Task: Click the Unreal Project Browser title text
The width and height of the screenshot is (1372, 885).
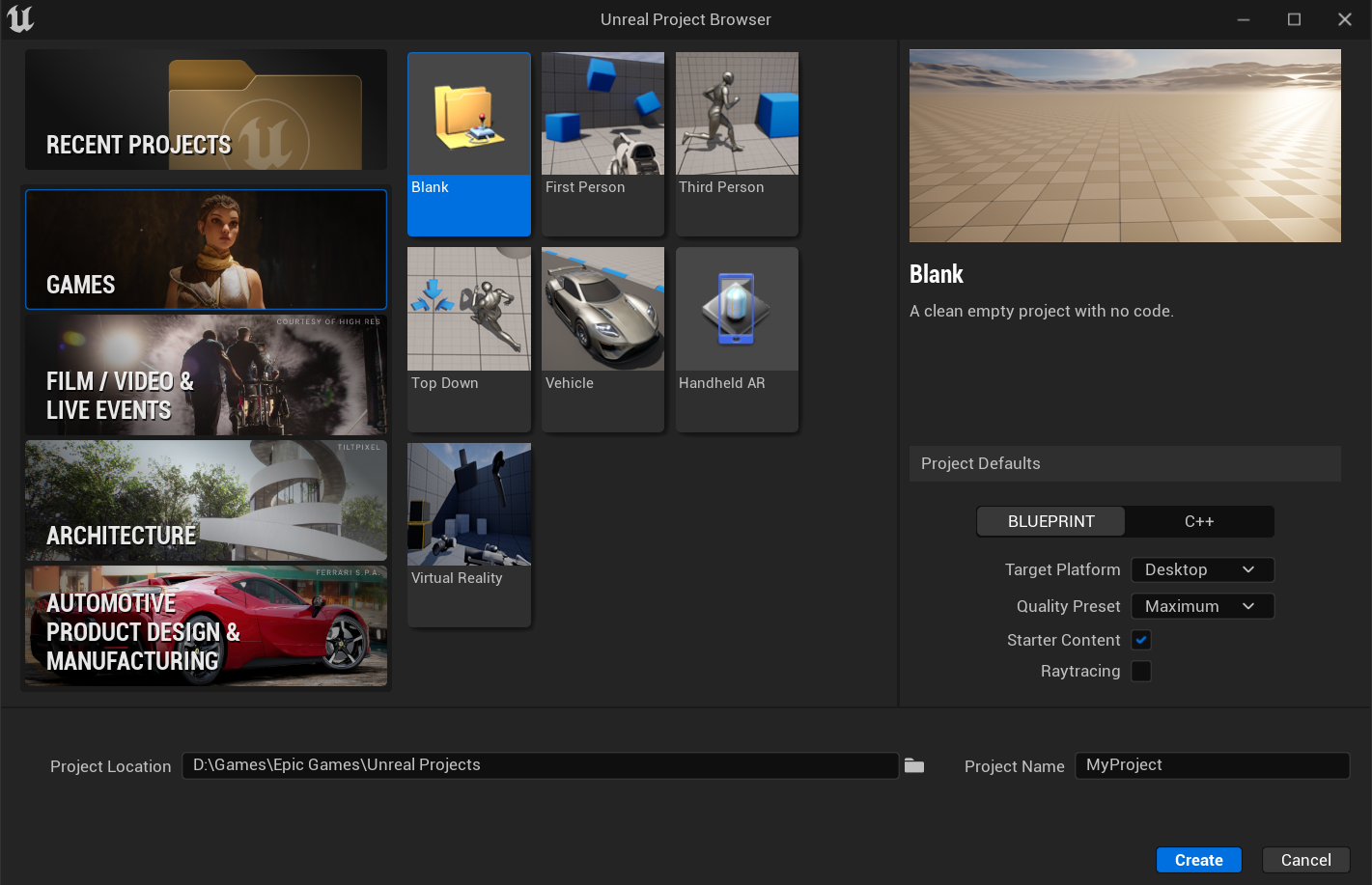Action: [x=686, y=19]
